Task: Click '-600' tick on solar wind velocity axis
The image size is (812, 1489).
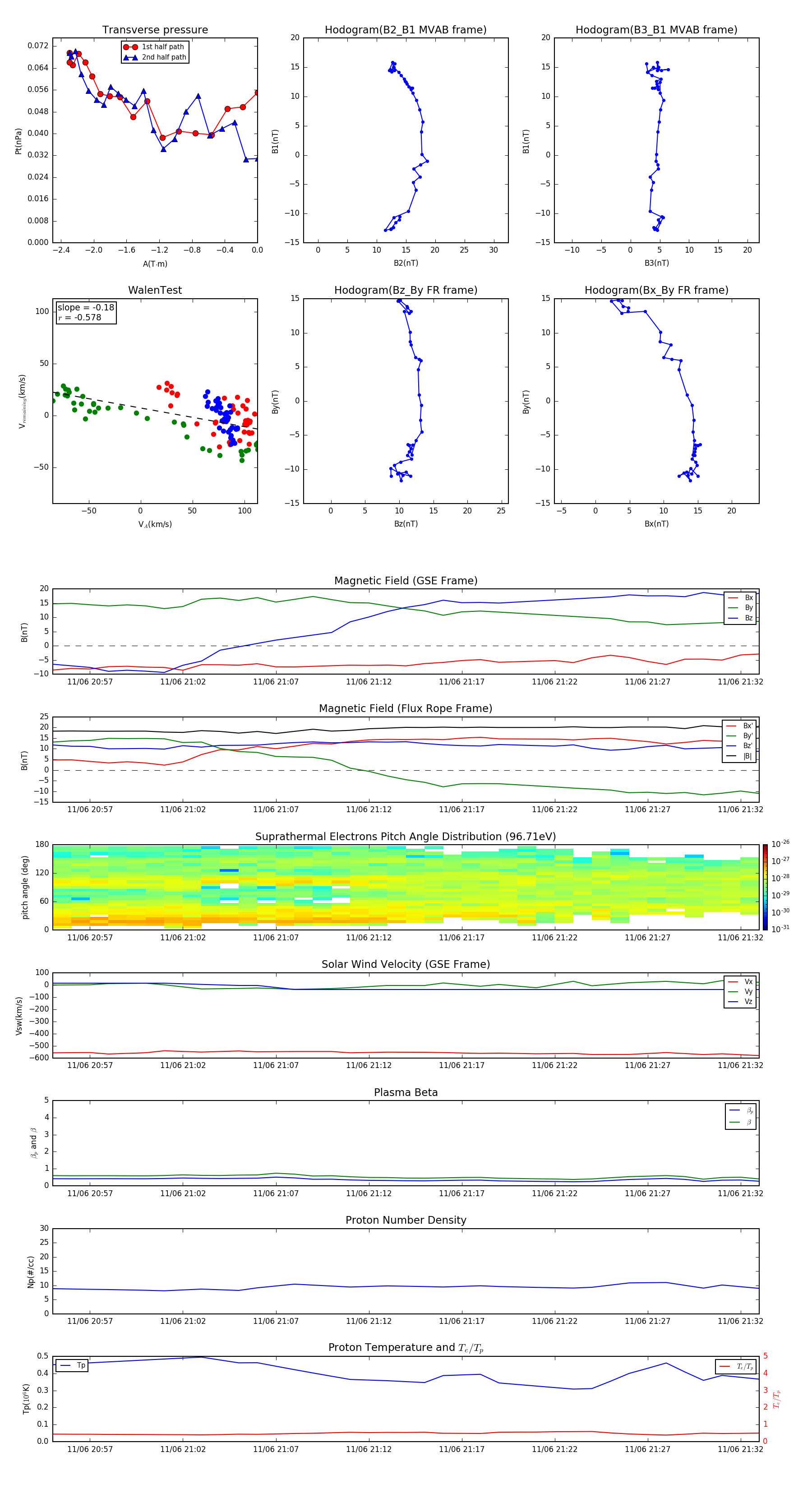Action: tap(39, 1058)
